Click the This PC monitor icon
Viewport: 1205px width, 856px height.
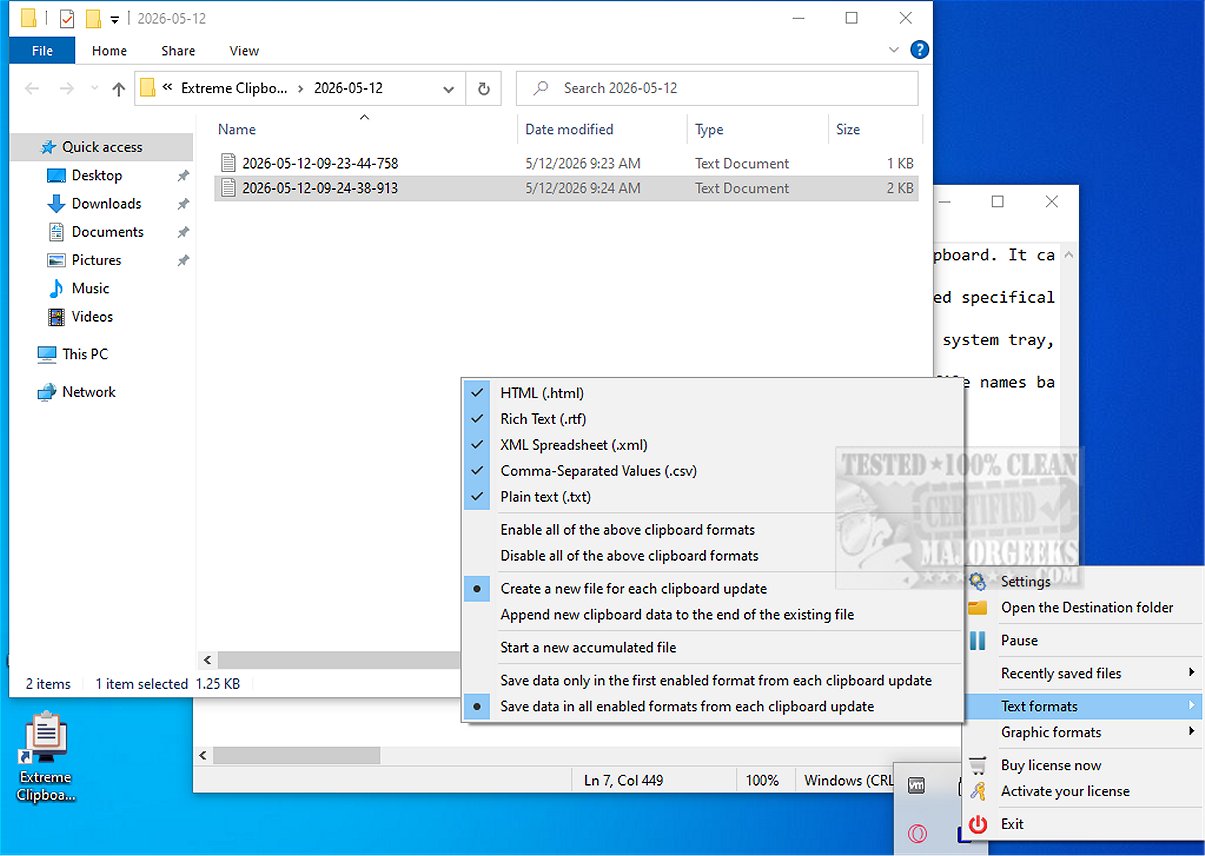[47, 354]
